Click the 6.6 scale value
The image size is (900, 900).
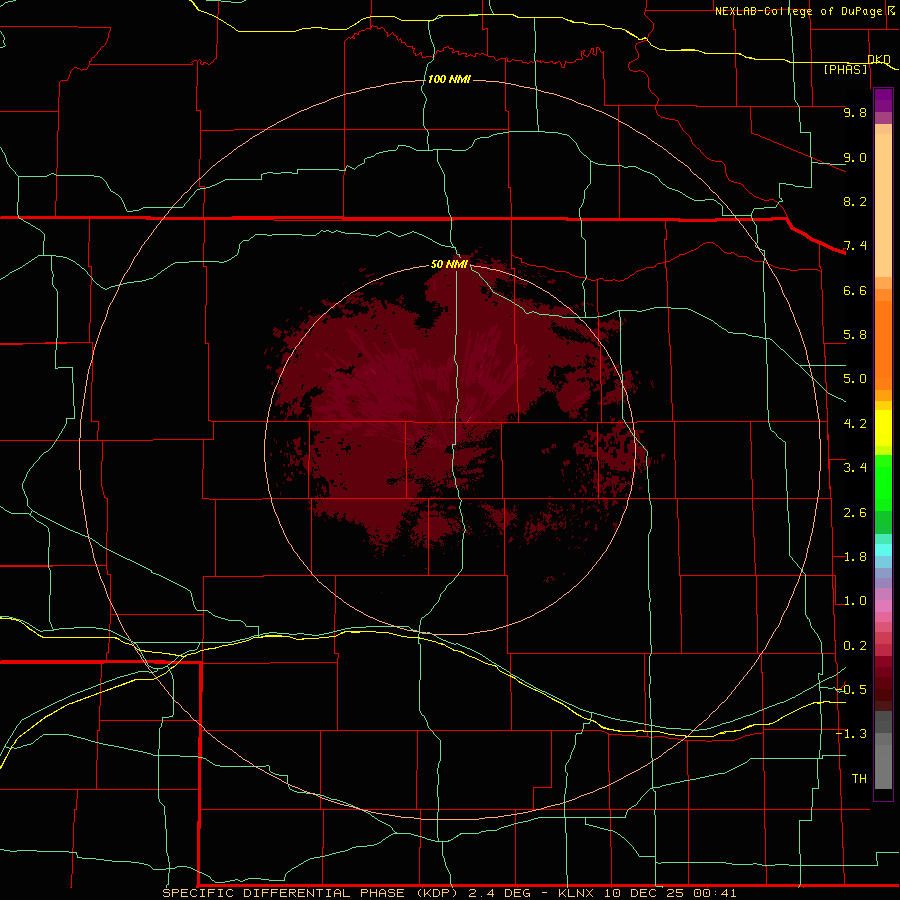tap(855, 290)
